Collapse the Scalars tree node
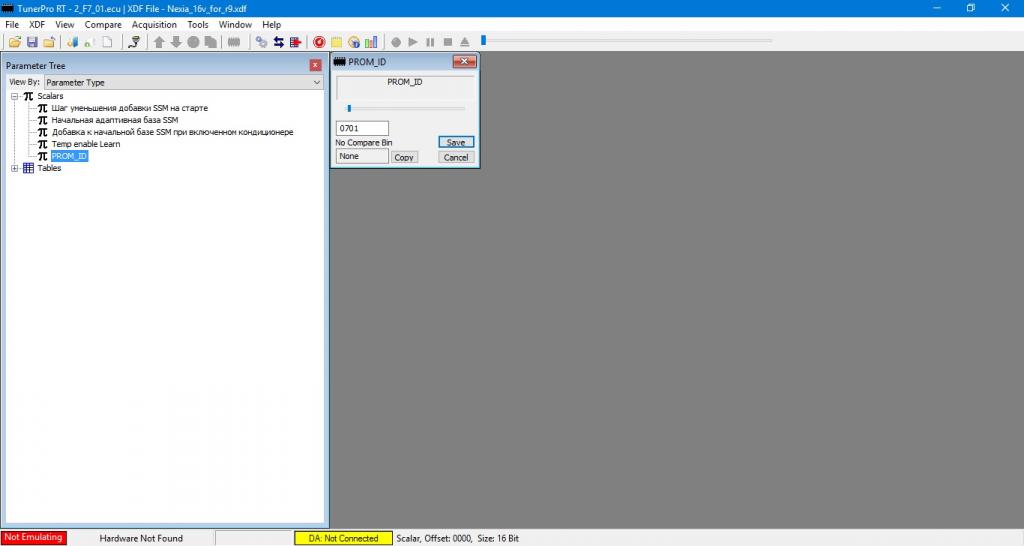The image size is (1024, 546). point(15,96)
